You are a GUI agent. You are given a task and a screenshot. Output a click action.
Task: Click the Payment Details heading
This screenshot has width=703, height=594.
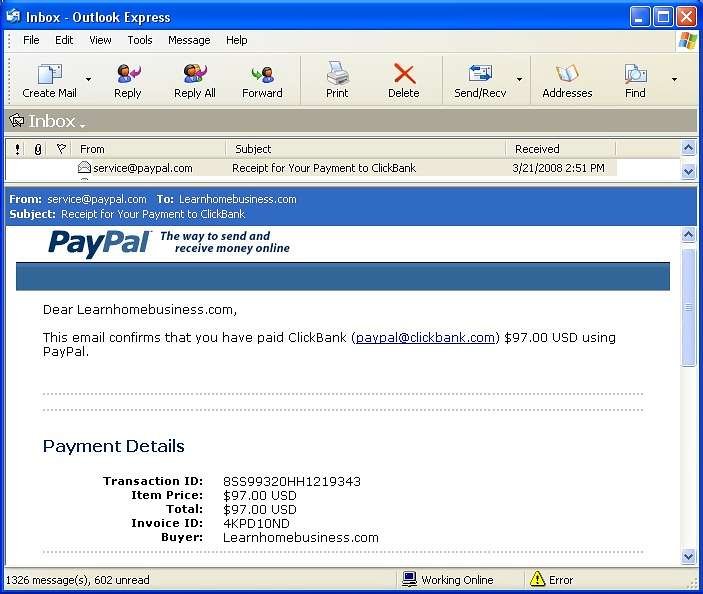pos(113,447)
